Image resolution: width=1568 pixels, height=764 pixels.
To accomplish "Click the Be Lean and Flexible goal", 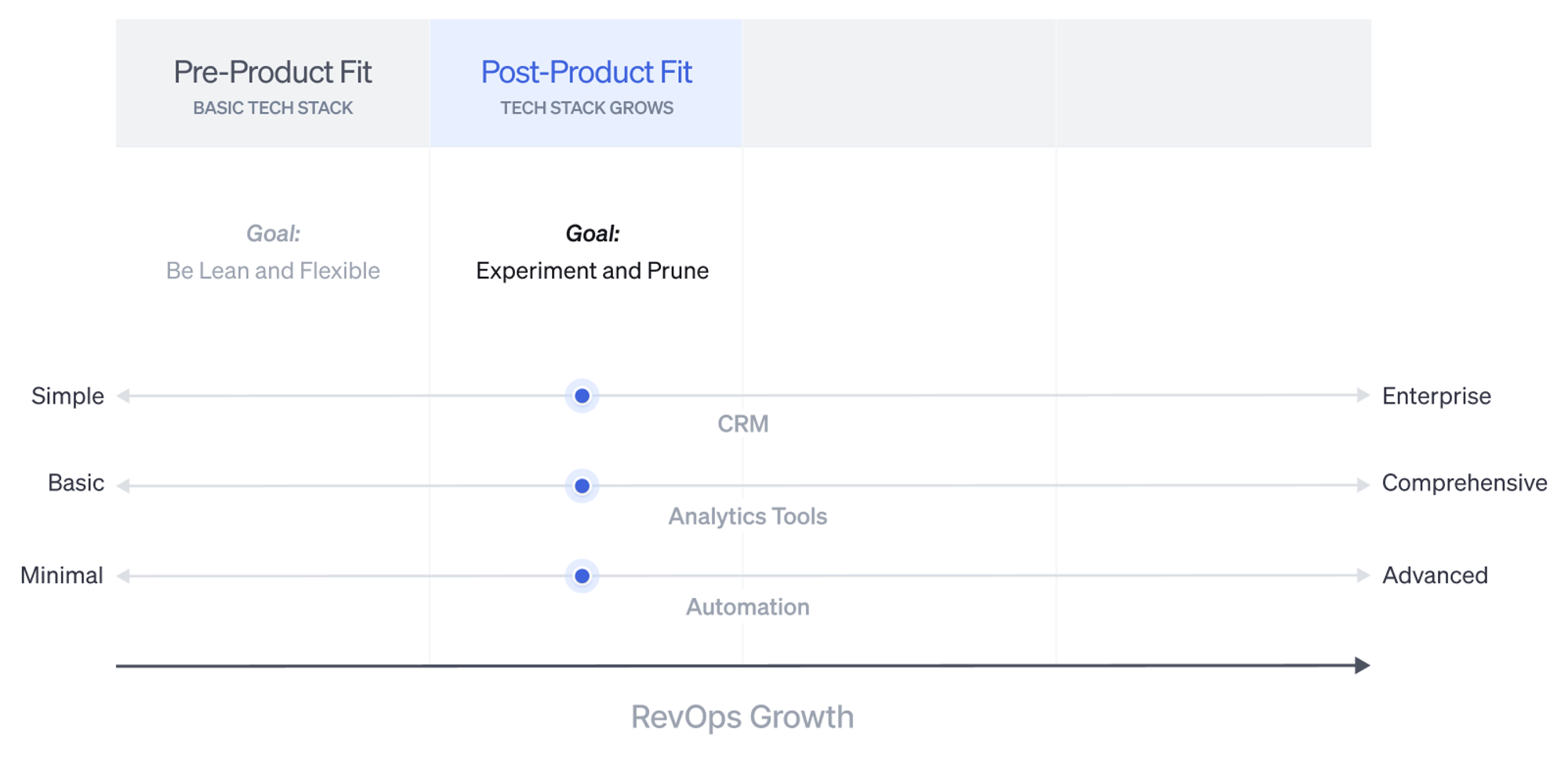I will point(273,270).
